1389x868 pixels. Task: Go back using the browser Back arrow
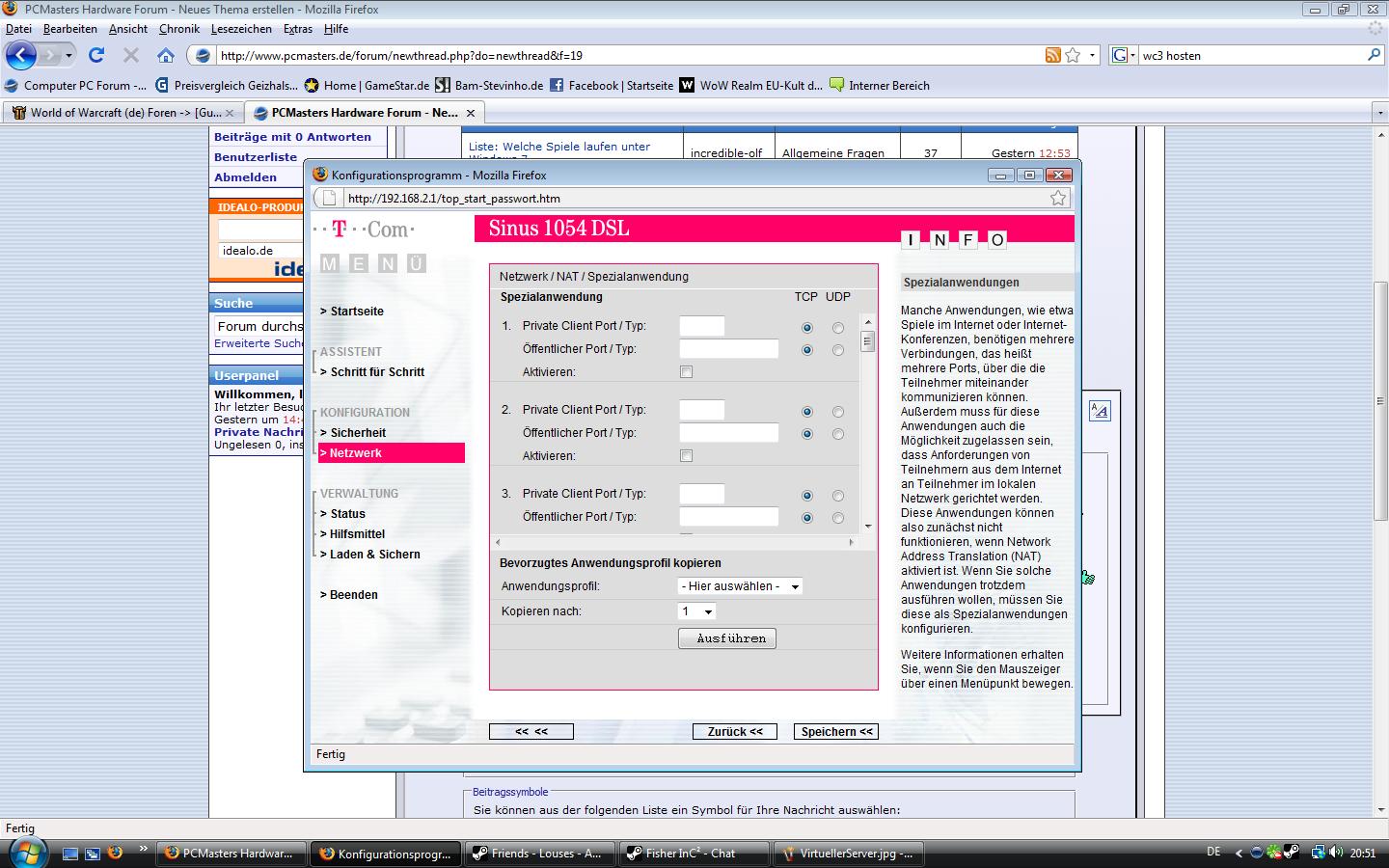point(21,55)
